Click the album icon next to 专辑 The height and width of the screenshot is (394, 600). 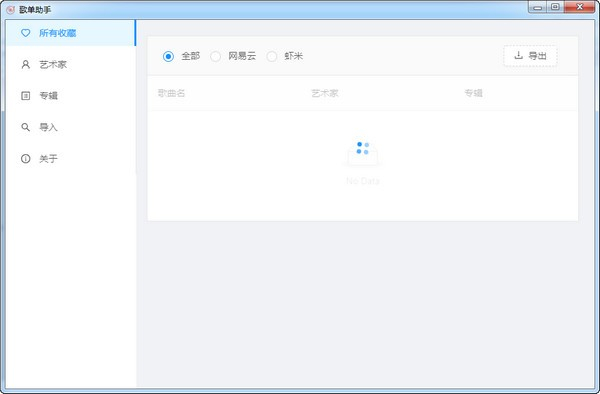[x=26, y=96]
